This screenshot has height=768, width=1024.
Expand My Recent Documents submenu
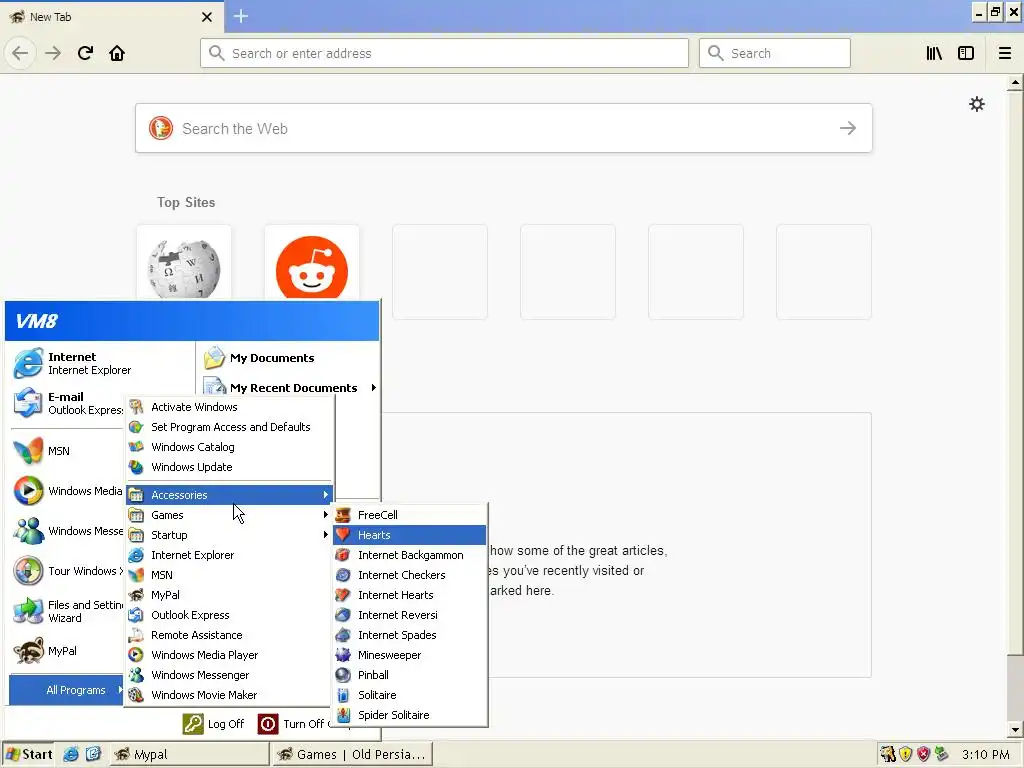(x=289, y=388)
